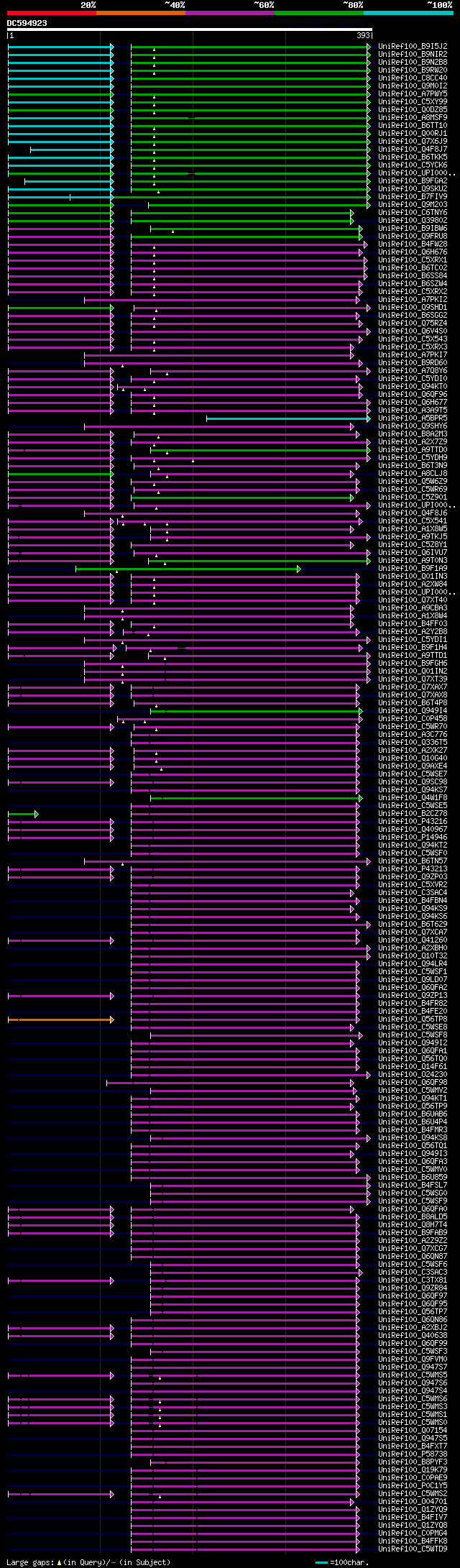Select the UniRef100_B9RD60 label
The image size is (460, 1568).
[x=413, y=362]
